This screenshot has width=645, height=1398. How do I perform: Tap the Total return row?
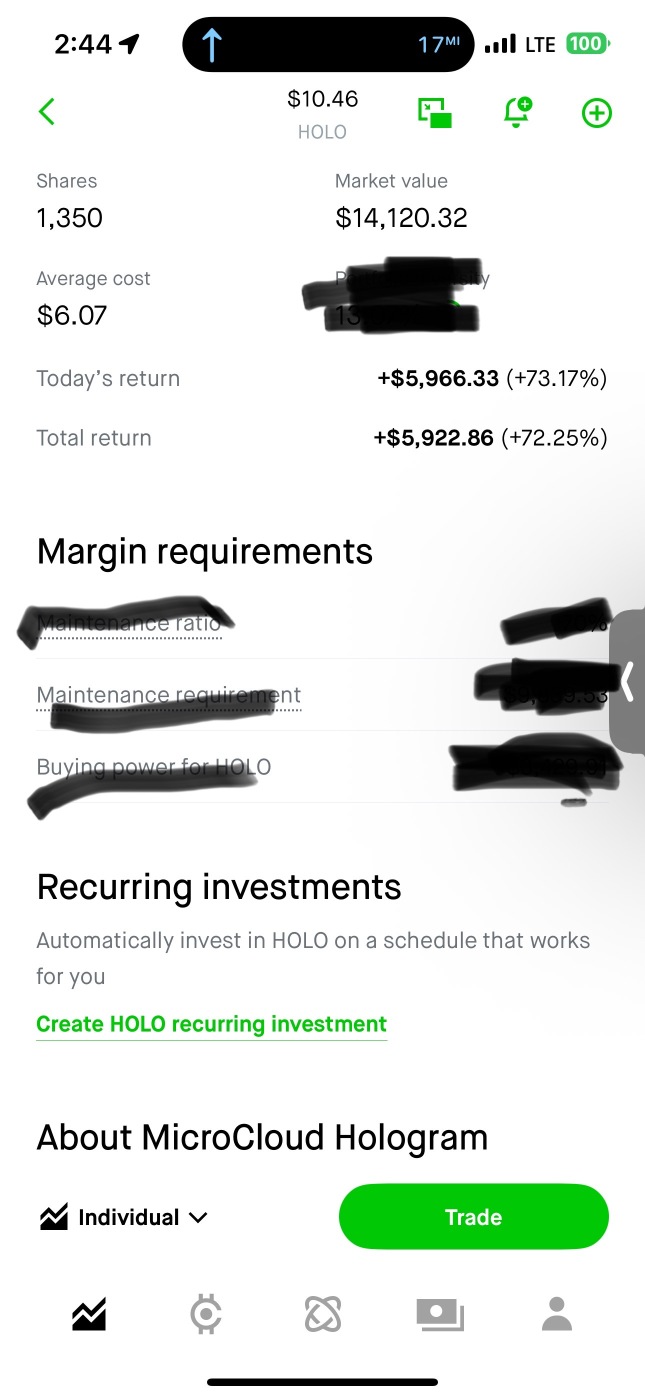point(322,438)
